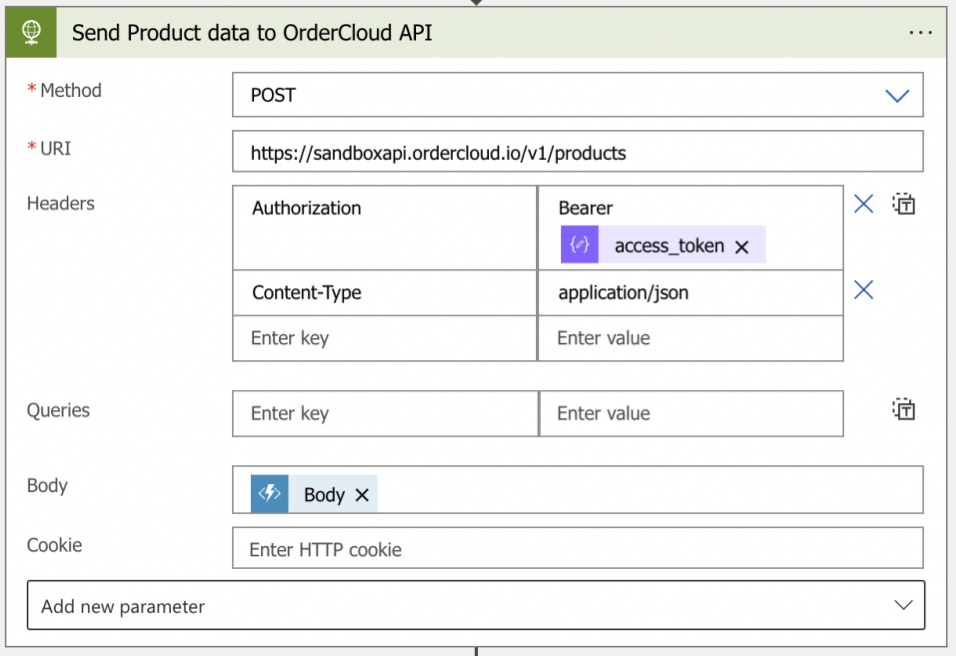Edit the Authorization header key
The image size is (956, 656).
(385, 227)
